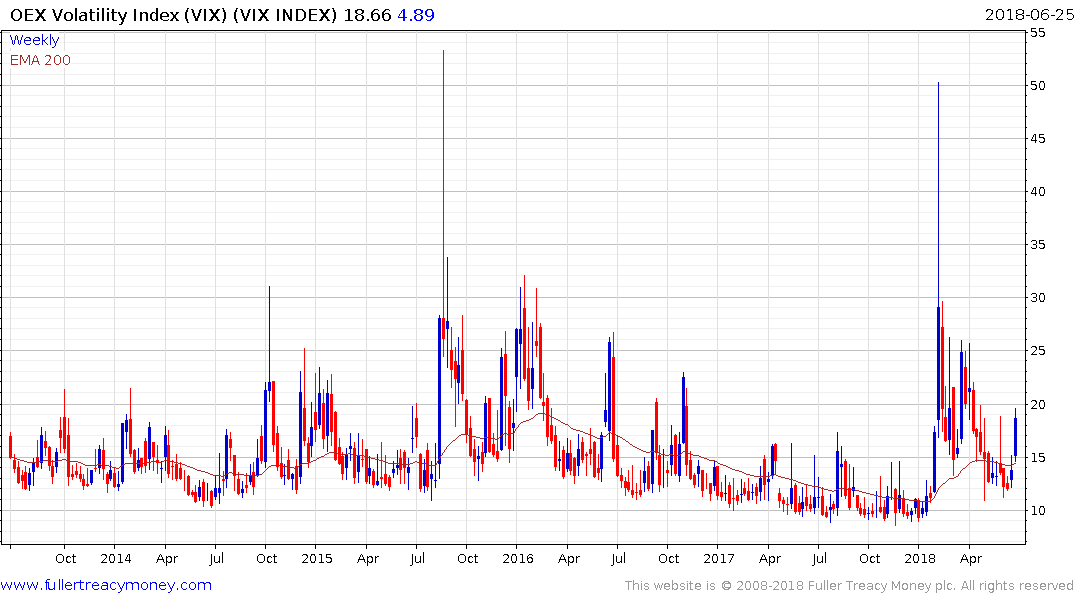Select the 10 y-axis label

(x=1037, y=511)
